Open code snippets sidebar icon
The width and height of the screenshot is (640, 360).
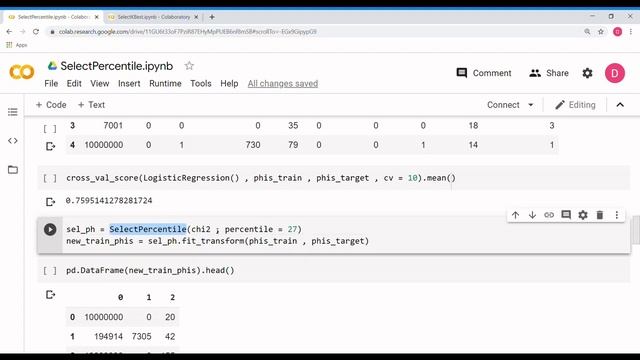pos(13,141)
